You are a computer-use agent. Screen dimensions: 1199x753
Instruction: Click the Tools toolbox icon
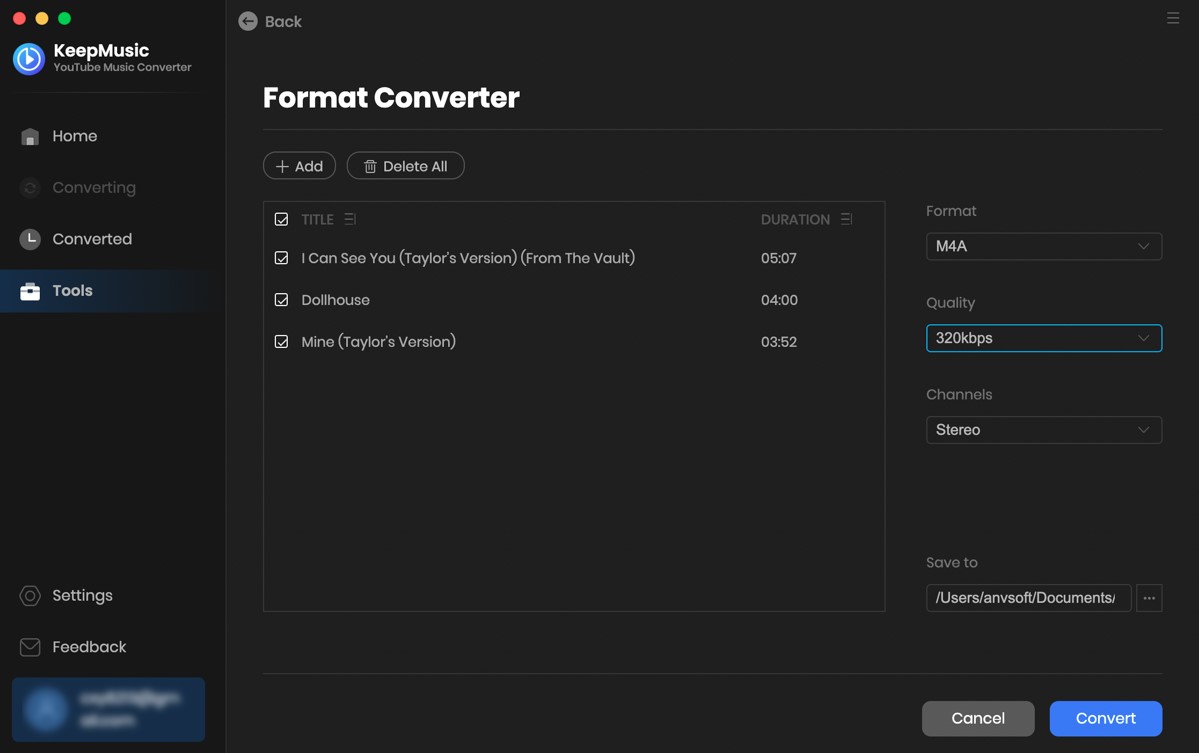pyautogui.click(x=30, y=290)
